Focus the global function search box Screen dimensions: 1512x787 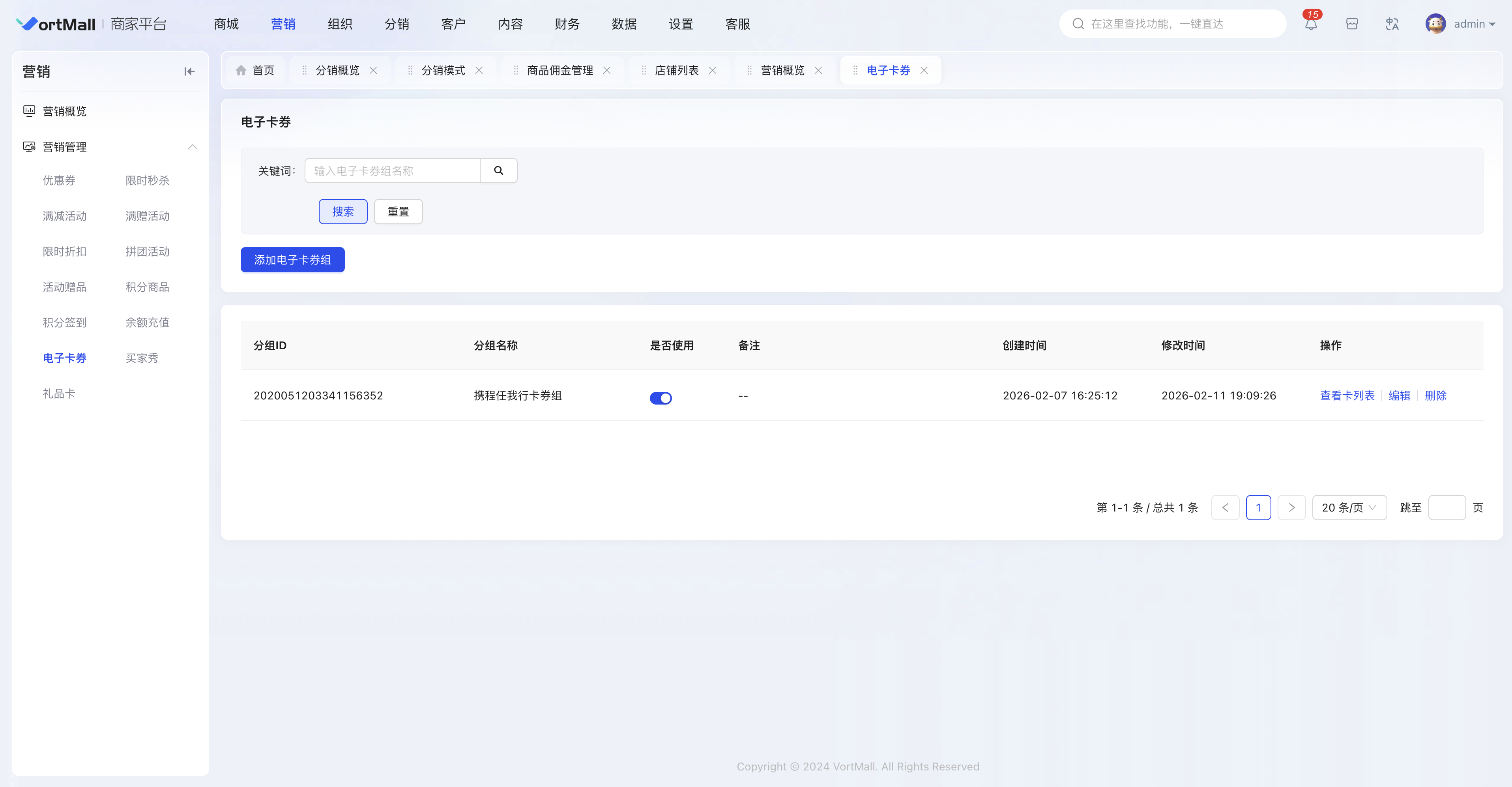click(x=1173, y=24)
